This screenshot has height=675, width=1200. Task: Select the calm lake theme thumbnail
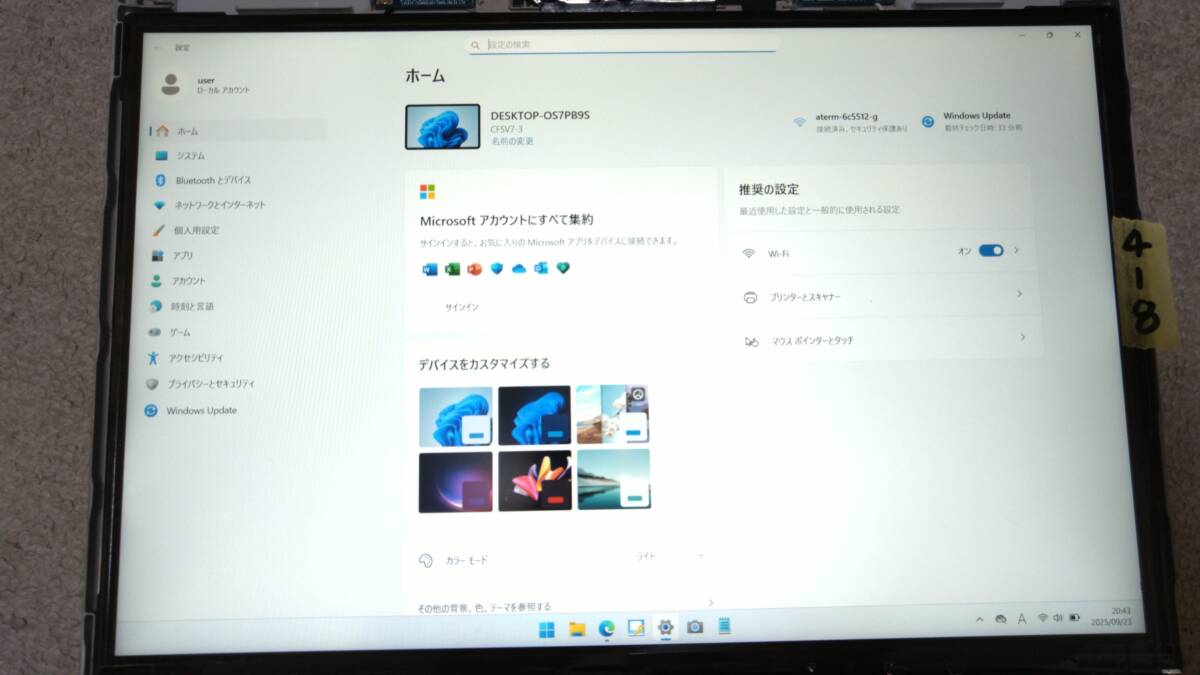coord(613,479)
